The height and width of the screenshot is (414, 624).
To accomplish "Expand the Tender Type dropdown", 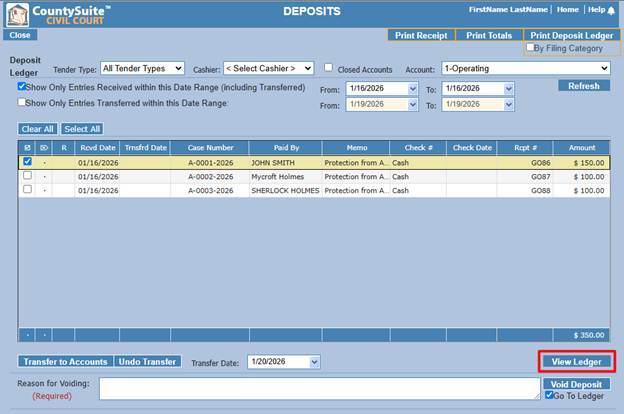I will (142, 68).
